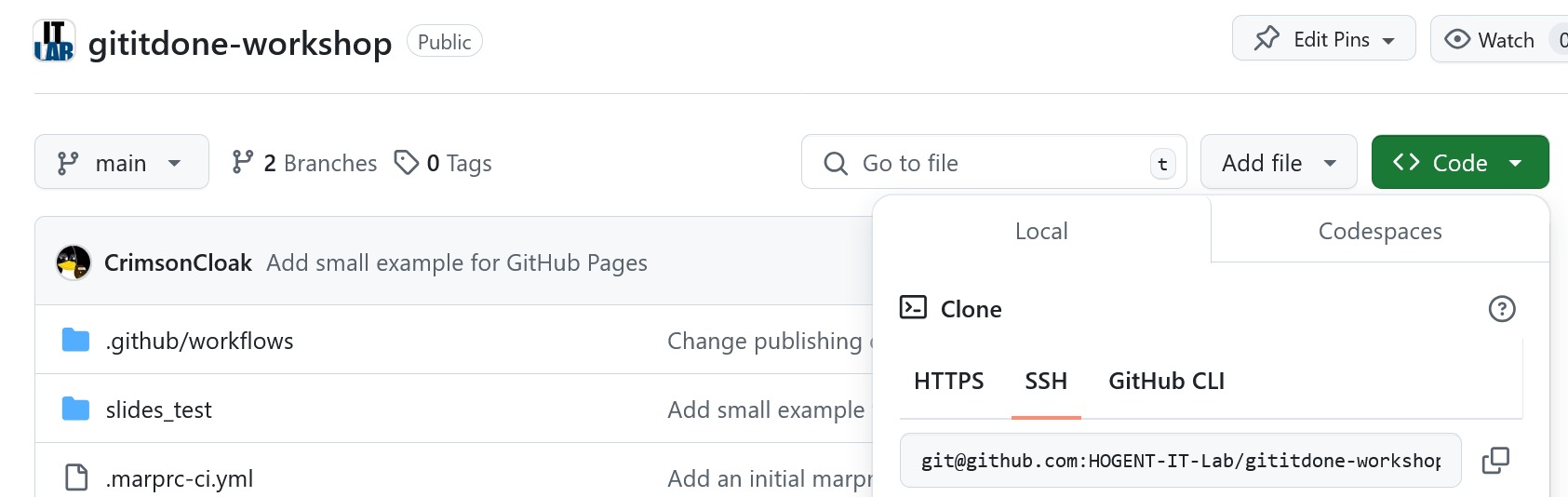Screen dimensions: 1568x497
Task: Click the branch icon in main selector
Action: pos(68,163)
